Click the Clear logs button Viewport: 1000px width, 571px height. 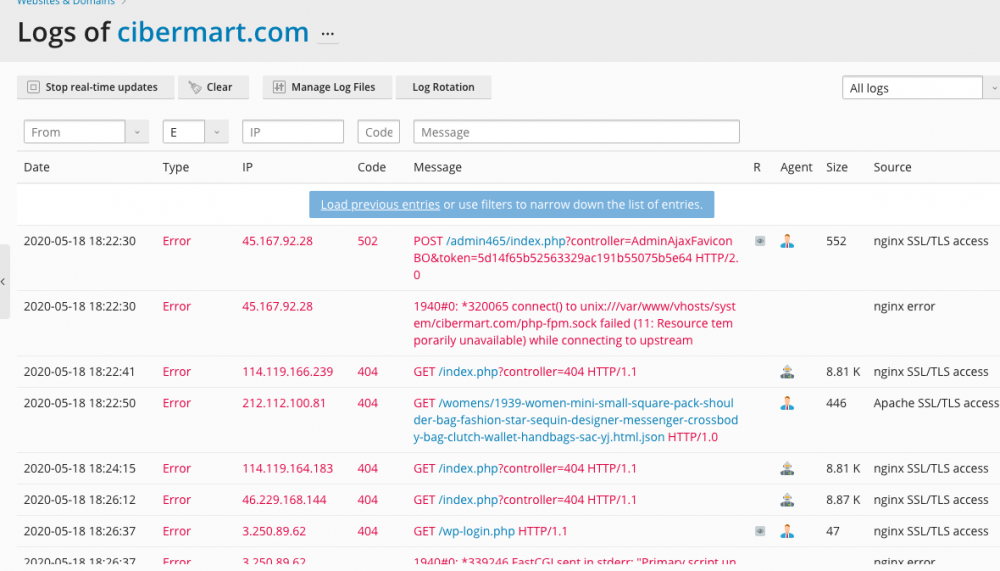[x=213, y=87]
